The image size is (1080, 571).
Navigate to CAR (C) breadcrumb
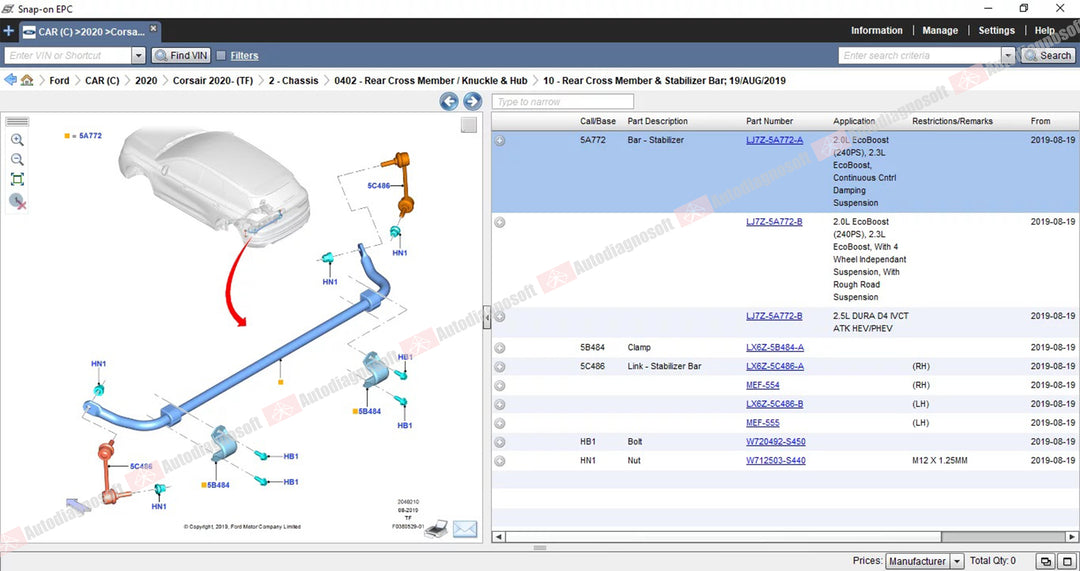[x=102, y=81]
